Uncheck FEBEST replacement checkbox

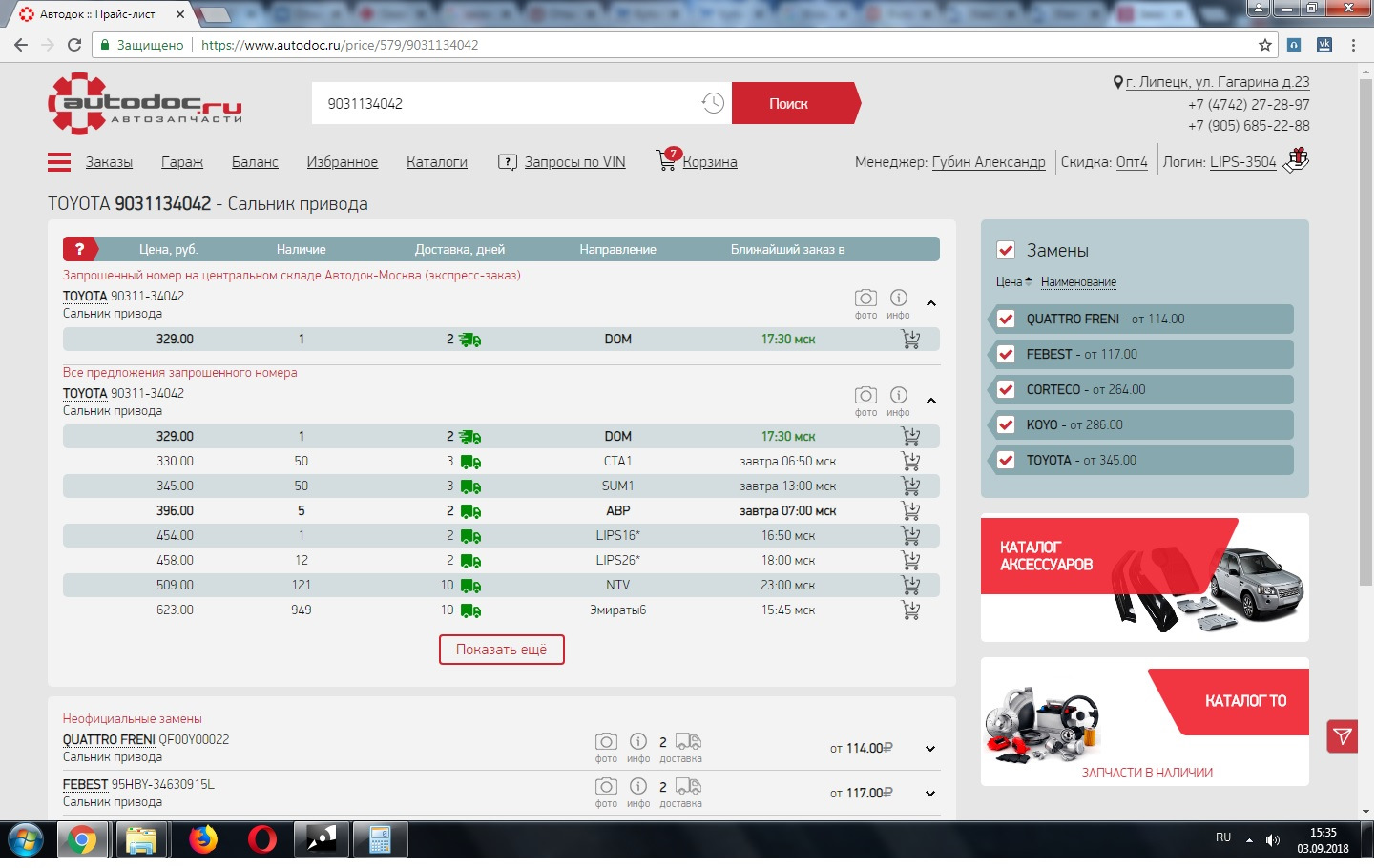point(1006,355)
